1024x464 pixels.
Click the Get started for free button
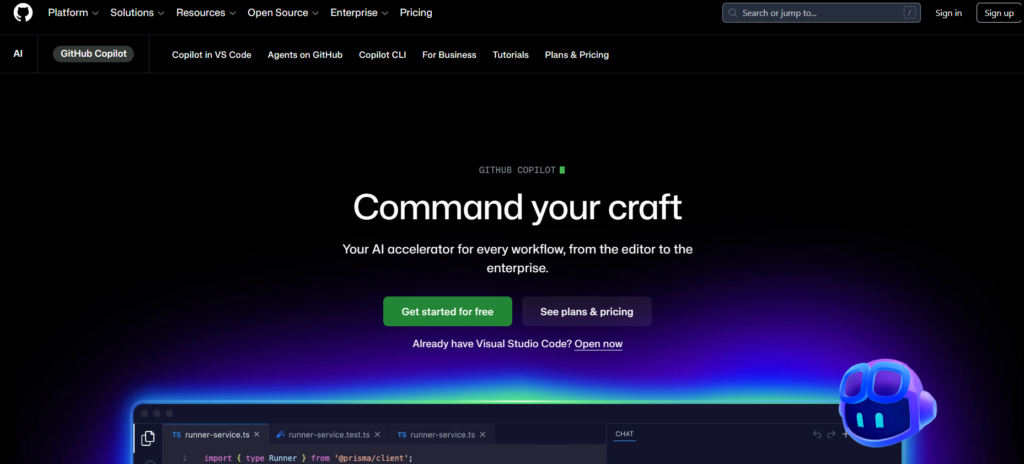[447, 312]
